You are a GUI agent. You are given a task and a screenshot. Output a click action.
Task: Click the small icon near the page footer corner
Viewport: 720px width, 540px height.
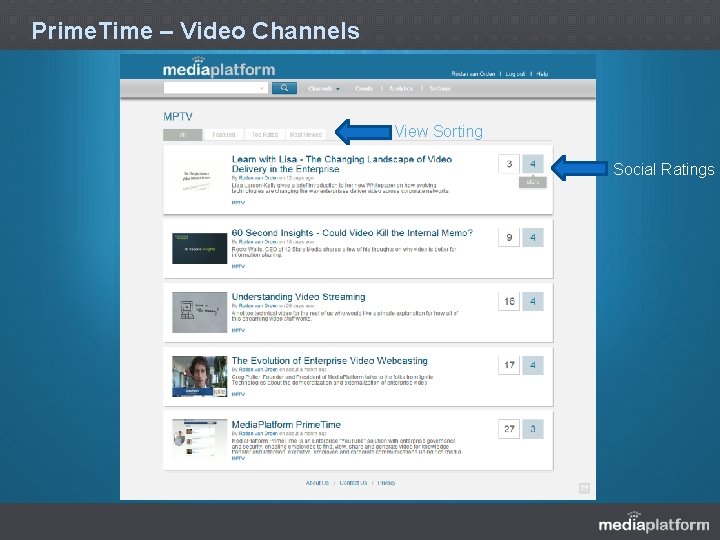(584, 488)
